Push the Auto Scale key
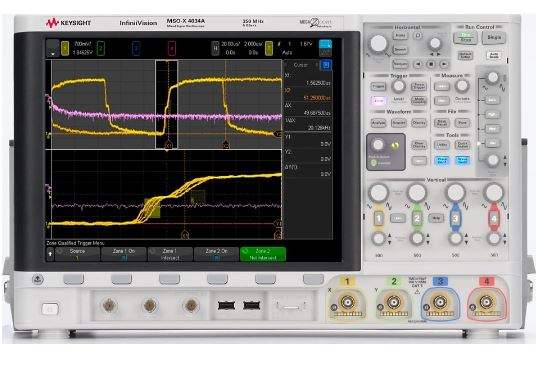The image size is (557, 367). 494,55
